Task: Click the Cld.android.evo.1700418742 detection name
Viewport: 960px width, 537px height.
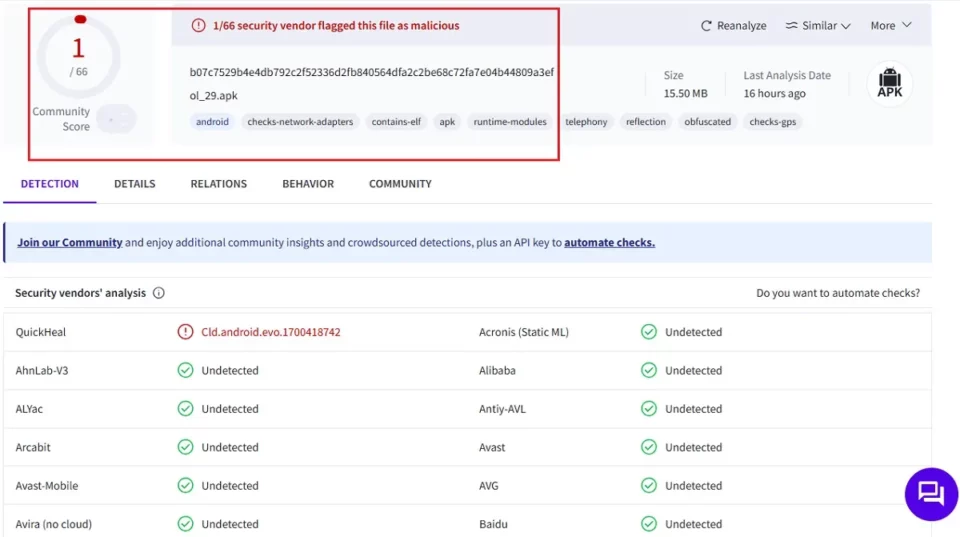Action: coord(271,332)
